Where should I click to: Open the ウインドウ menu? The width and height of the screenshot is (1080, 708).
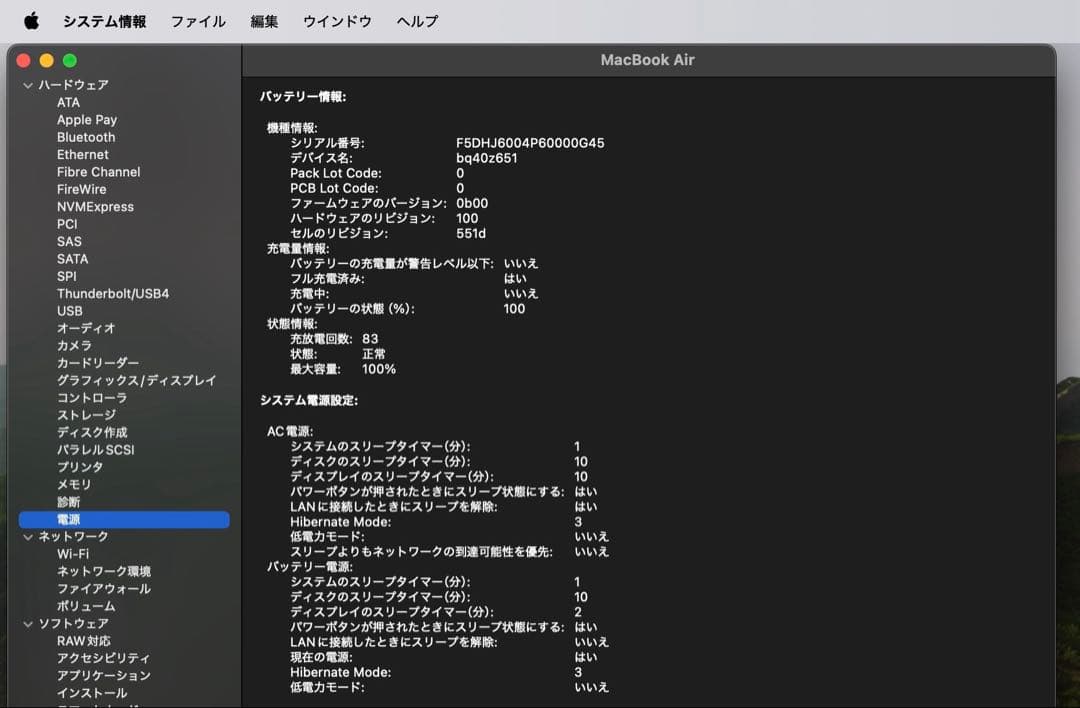(337, 20)
